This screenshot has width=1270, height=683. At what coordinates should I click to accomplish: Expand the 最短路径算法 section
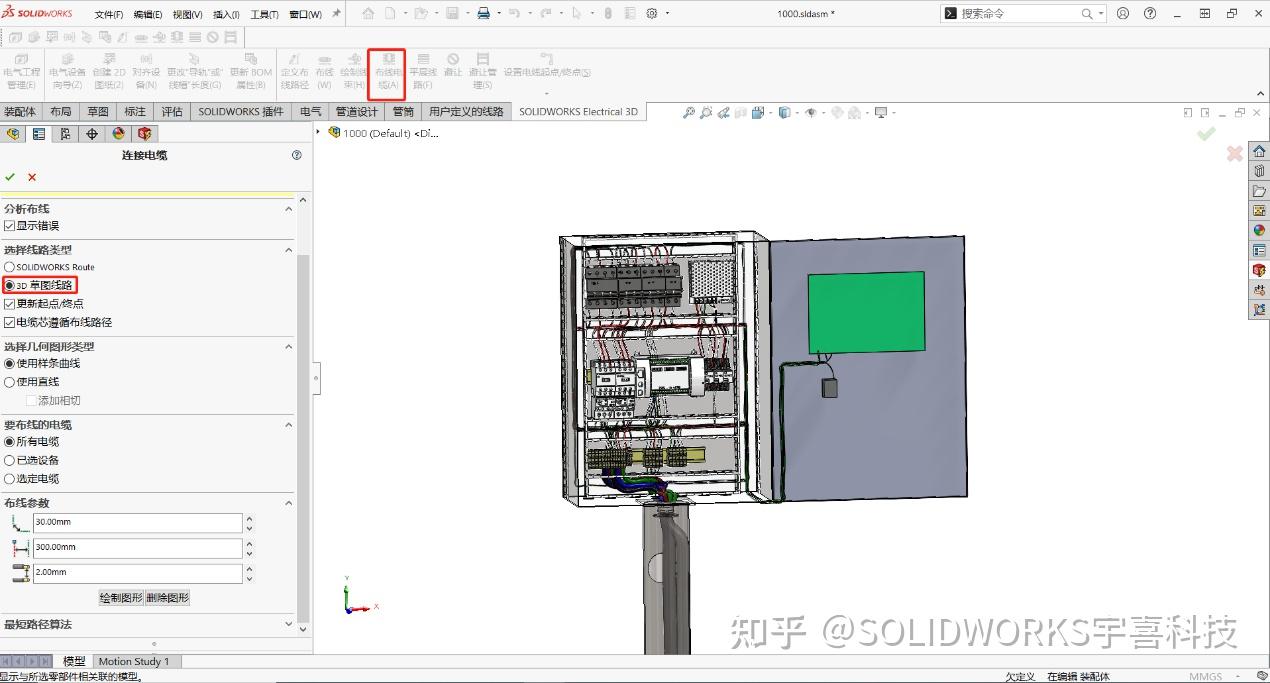coord(289,624)
